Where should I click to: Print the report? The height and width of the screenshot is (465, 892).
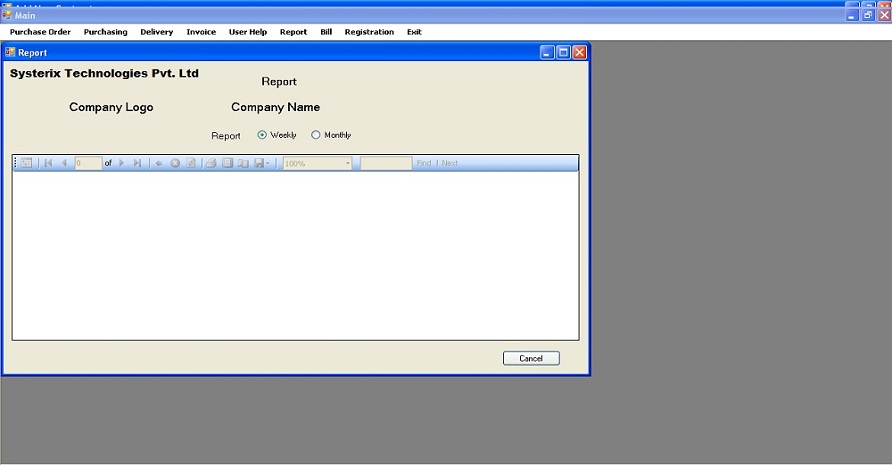(x=211, y=163)
